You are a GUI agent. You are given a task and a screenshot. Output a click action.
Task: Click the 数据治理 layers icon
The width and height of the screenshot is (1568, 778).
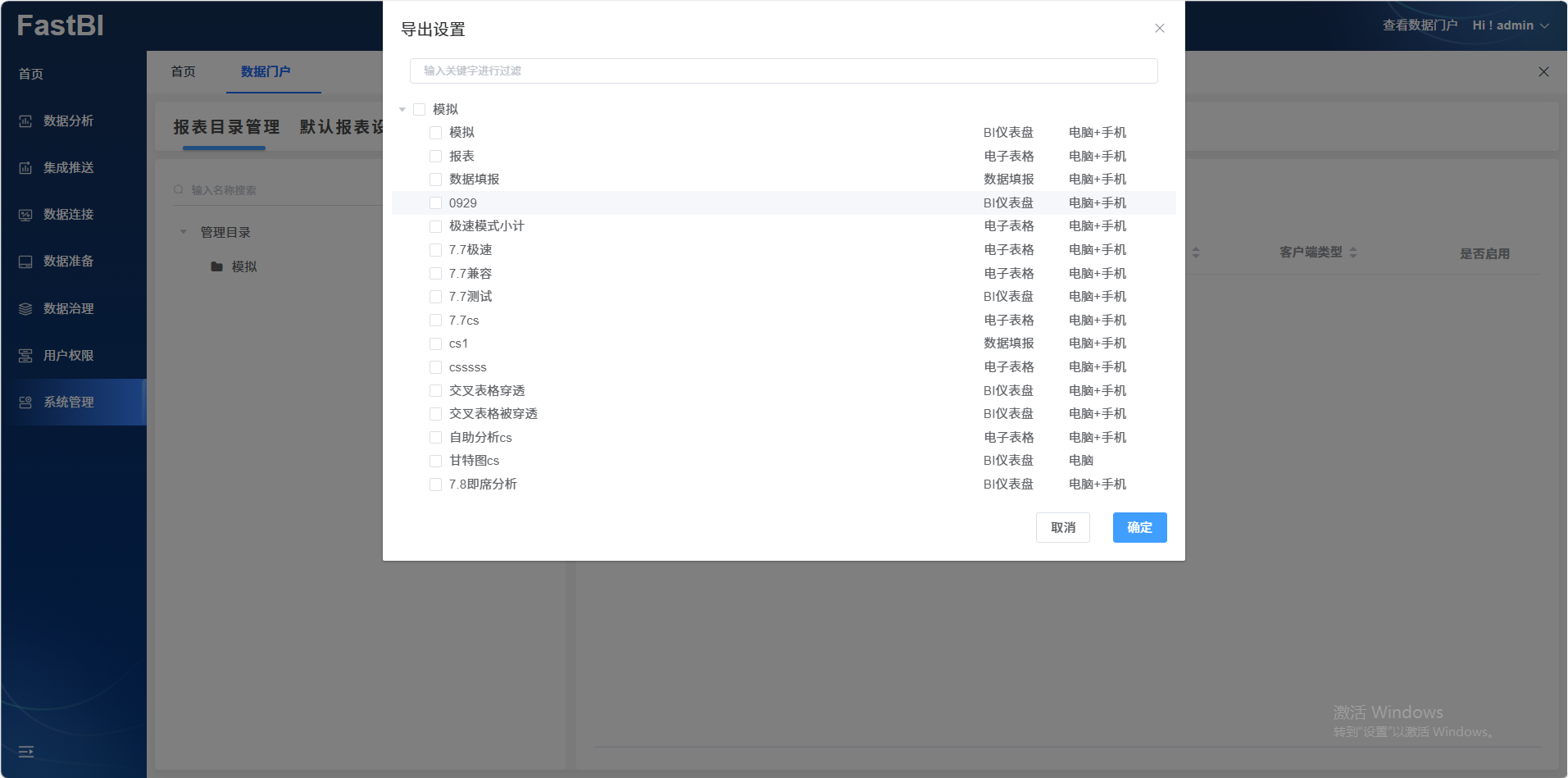25,309
